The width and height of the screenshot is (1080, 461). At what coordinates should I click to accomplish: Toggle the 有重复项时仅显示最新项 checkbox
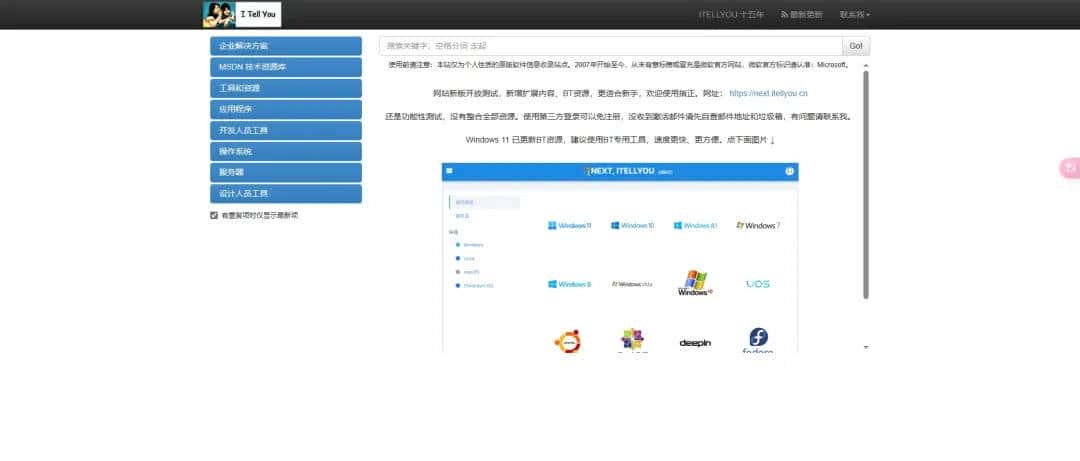pyautogui.click(x=214, y=215)
